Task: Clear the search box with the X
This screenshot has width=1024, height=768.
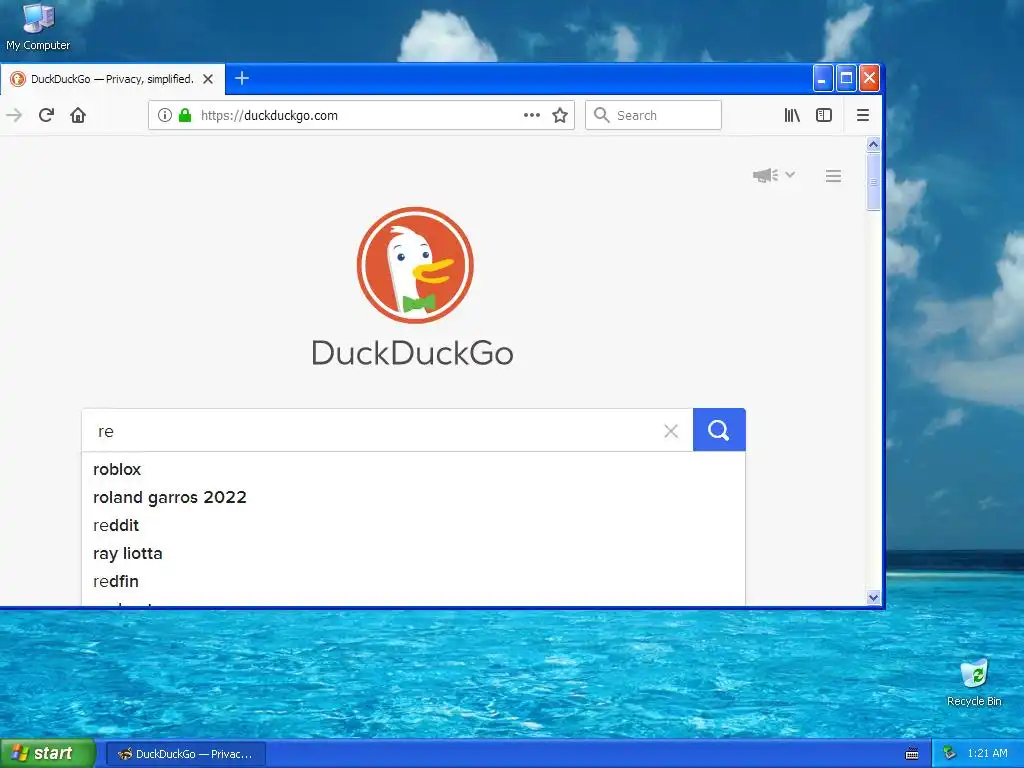Action: pos(671,431)
